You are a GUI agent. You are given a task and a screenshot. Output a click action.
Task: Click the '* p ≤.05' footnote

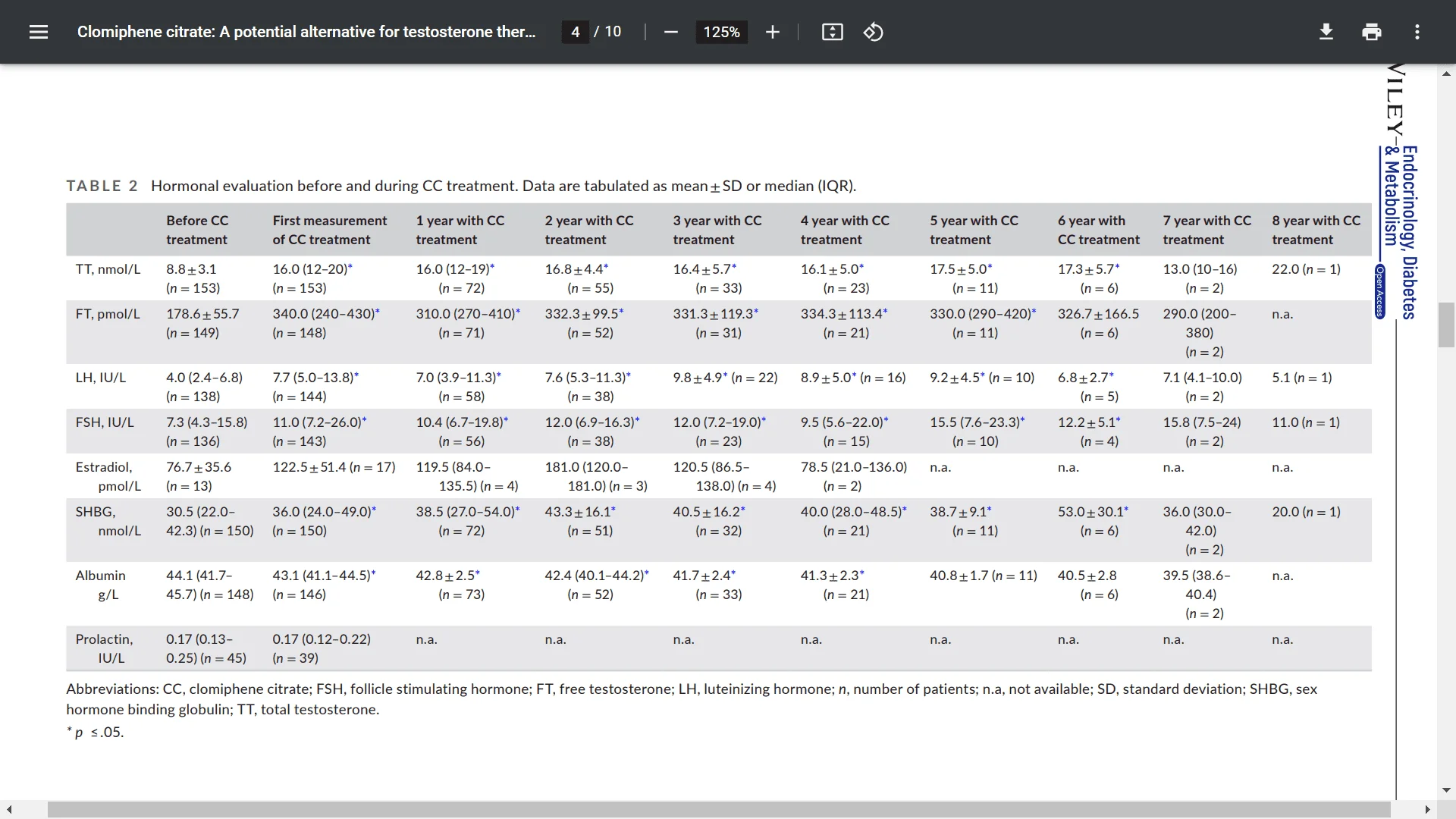tap(95, 733)
